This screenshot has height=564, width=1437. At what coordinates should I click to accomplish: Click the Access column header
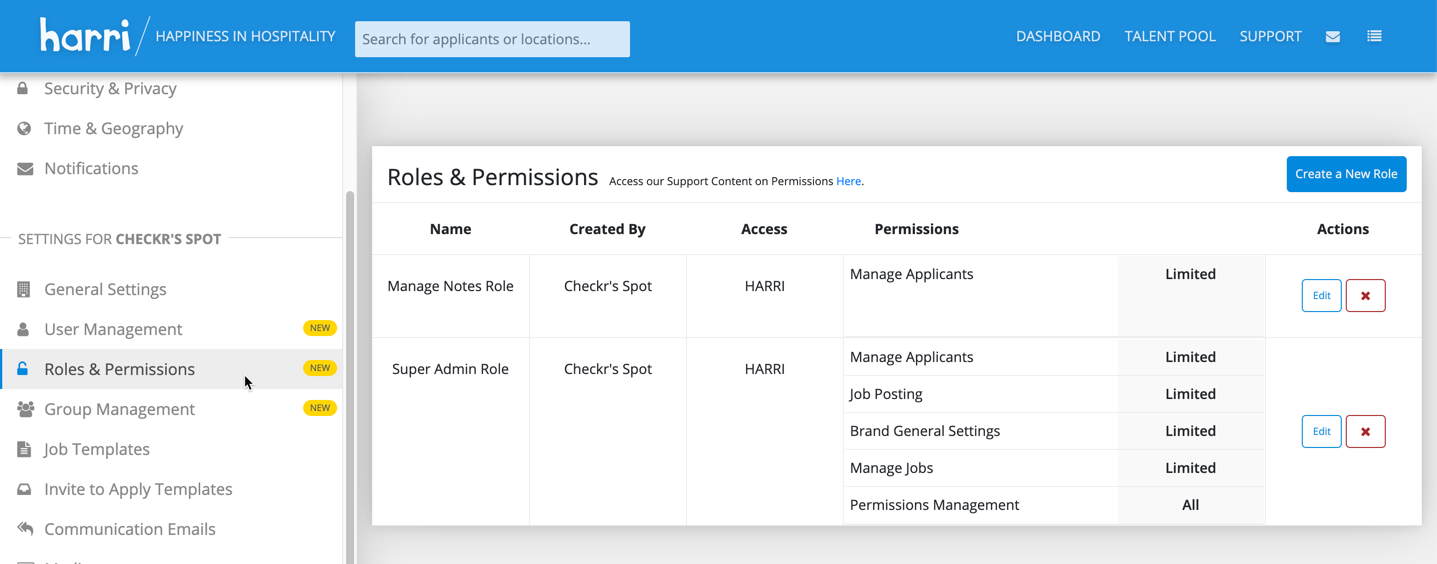click(764, 229)
